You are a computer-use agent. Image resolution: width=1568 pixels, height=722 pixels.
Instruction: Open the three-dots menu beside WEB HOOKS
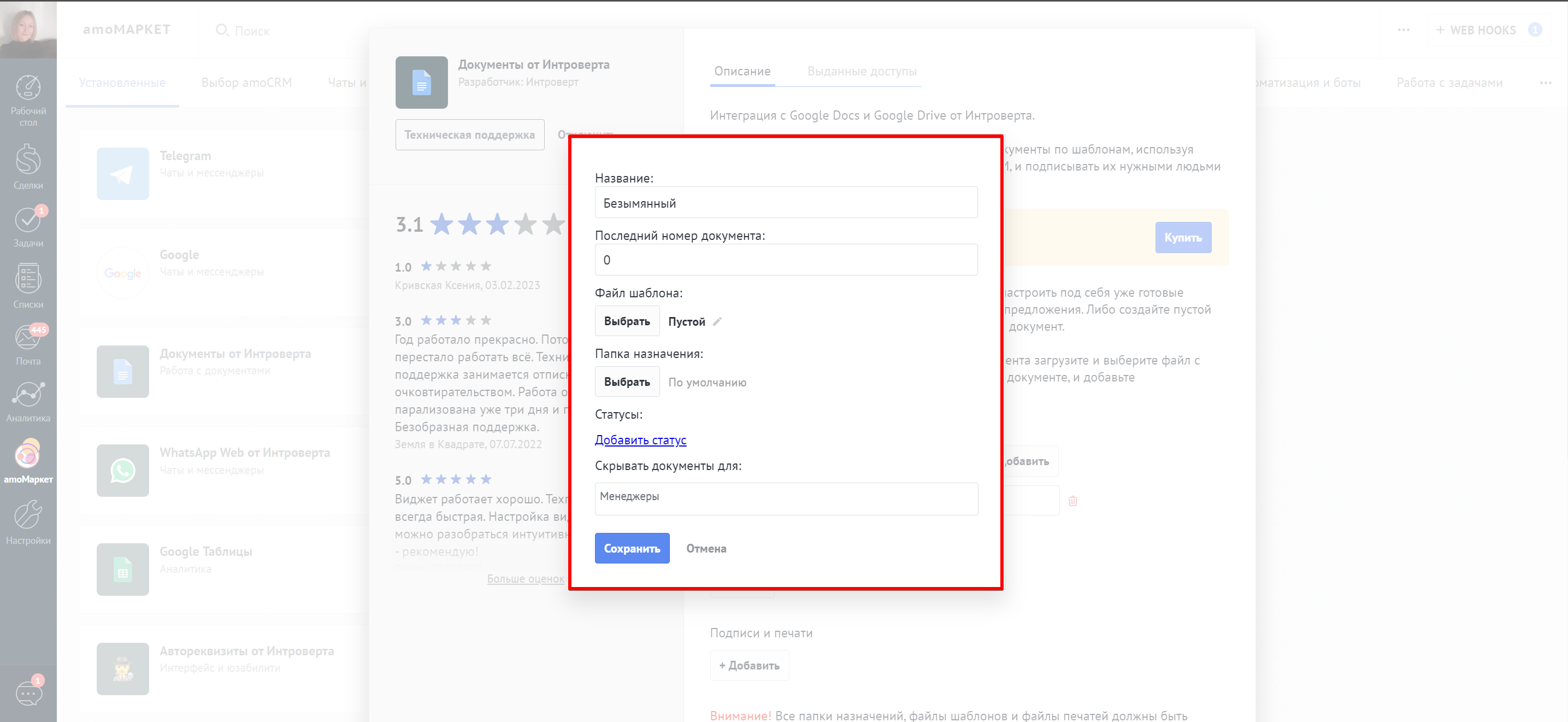tap(1404, 30)
